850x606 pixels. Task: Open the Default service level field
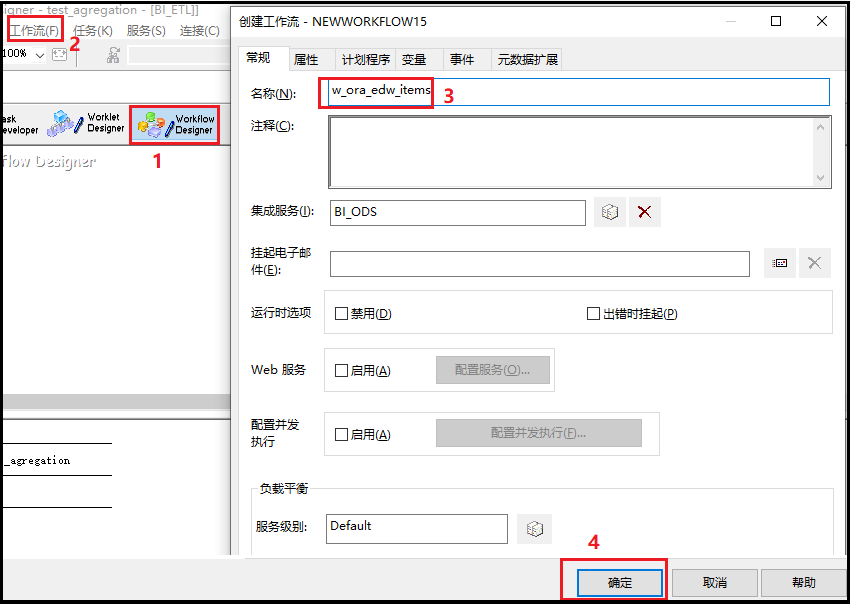coord(416,528)
